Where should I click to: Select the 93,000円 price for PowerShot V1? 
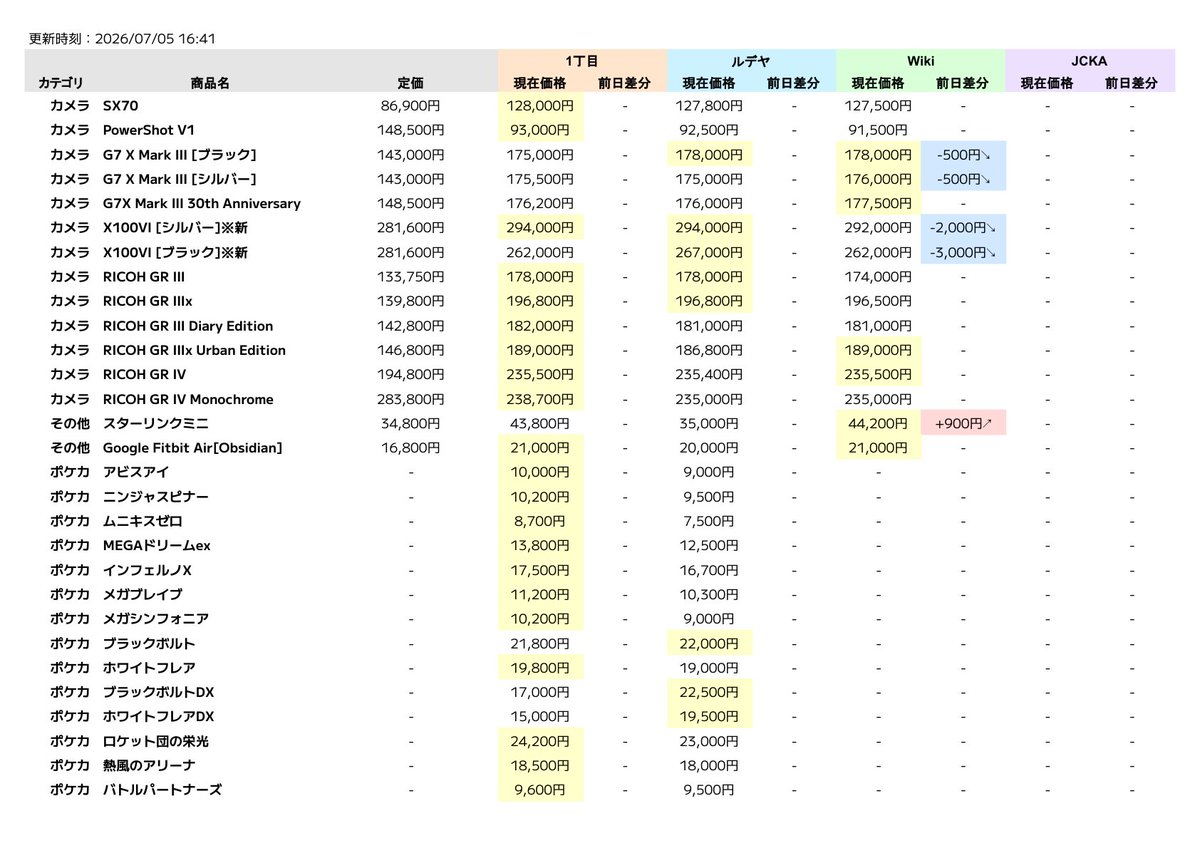click(541, 130)
